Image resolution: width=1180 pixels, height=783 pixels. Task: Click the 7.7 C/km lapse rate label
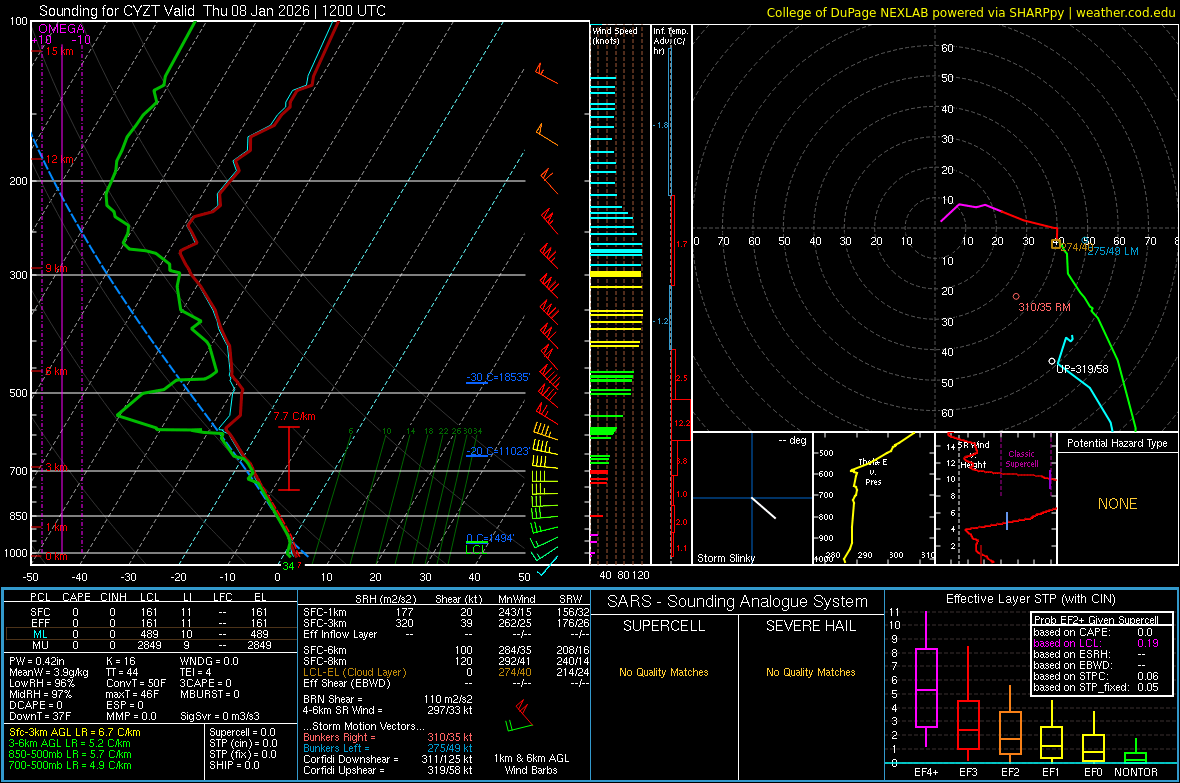point(294,416)
